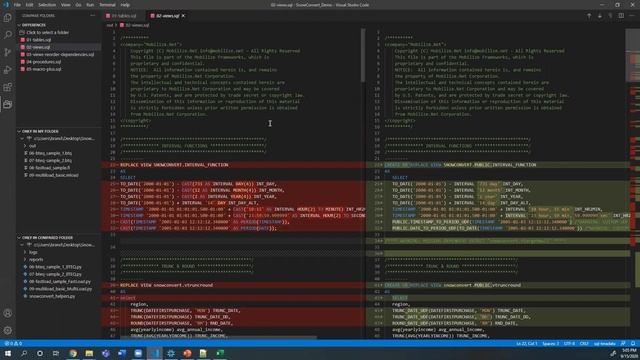The image size is (640, 360).
Task: Open editor More Actions ellipsis
Action: pyautogui.click(x=632, y=16)
